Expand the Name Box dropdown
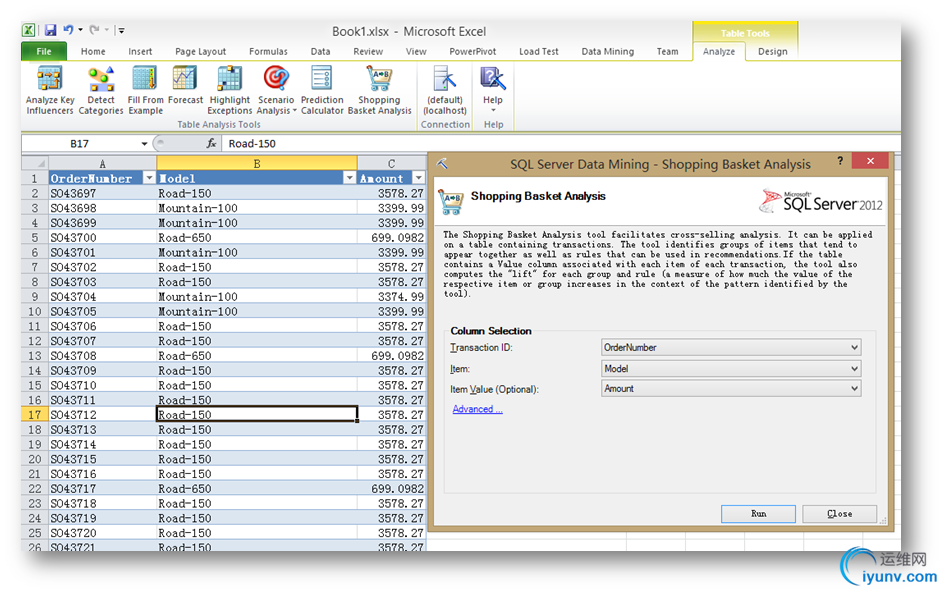This screenshot has width=943, height=593. click(144, 144)
